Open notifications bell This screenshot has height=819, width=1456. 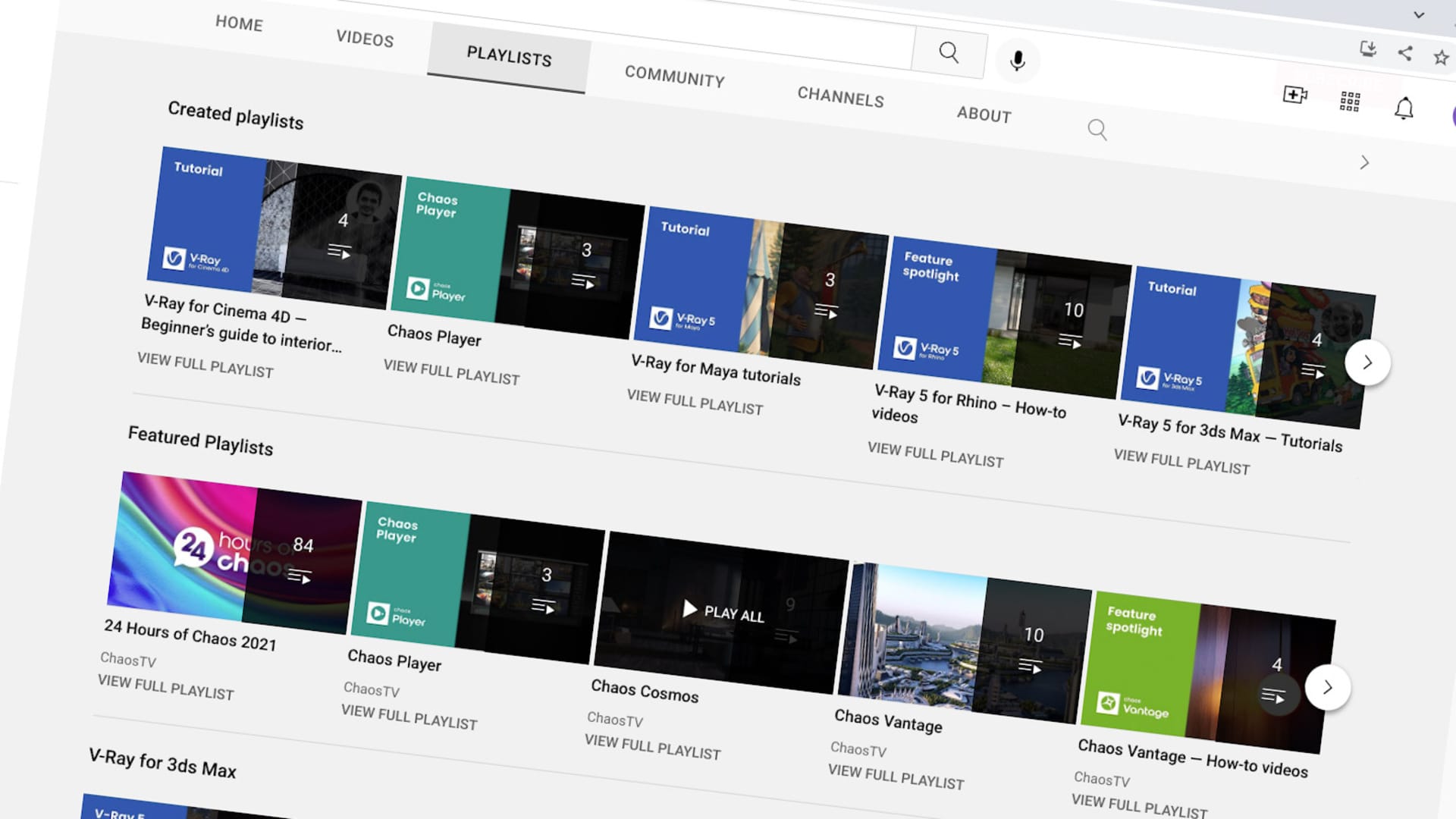1404,108
